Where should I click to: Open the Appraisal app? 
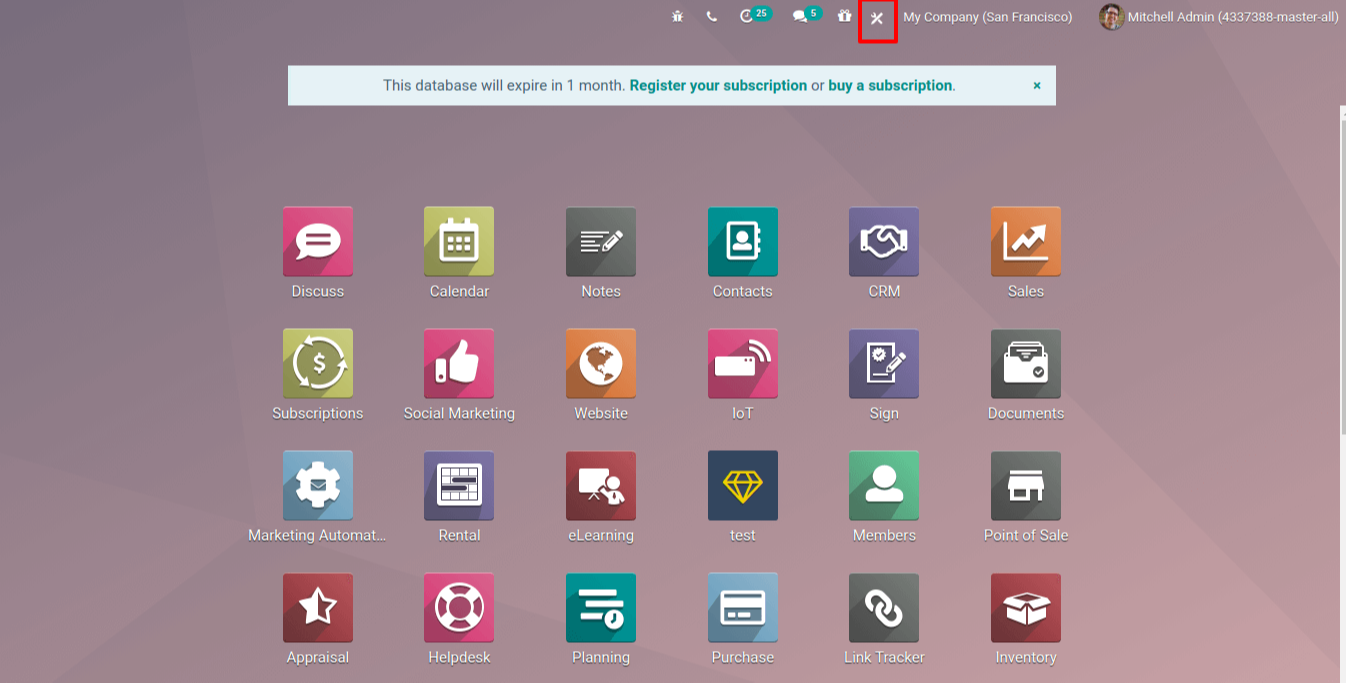tap(318, 608)
